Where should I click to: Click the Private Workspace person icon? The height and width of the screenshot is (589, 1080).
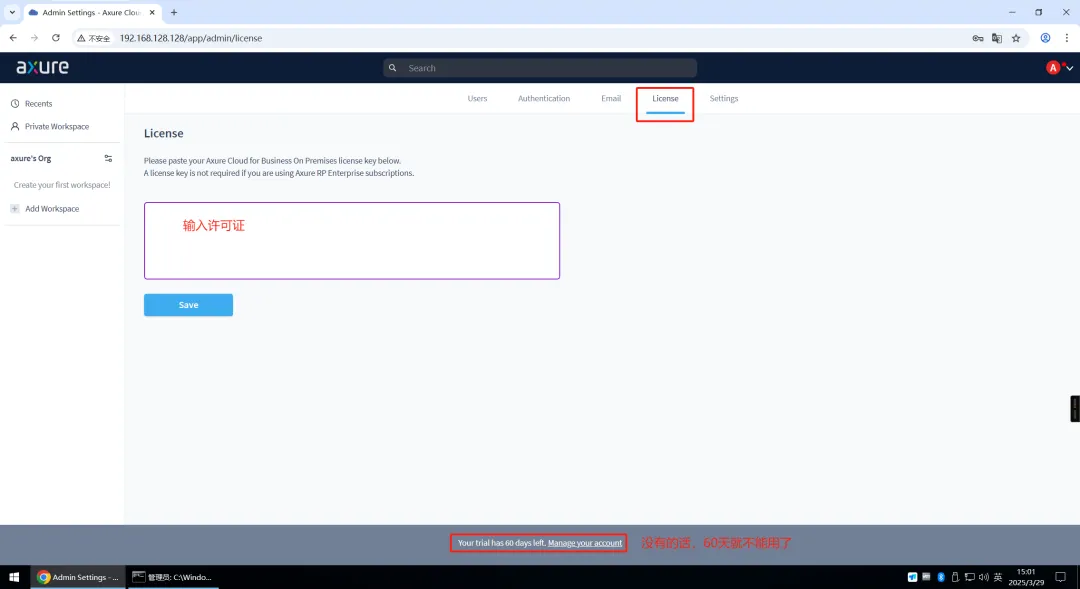tap(15, 127)
